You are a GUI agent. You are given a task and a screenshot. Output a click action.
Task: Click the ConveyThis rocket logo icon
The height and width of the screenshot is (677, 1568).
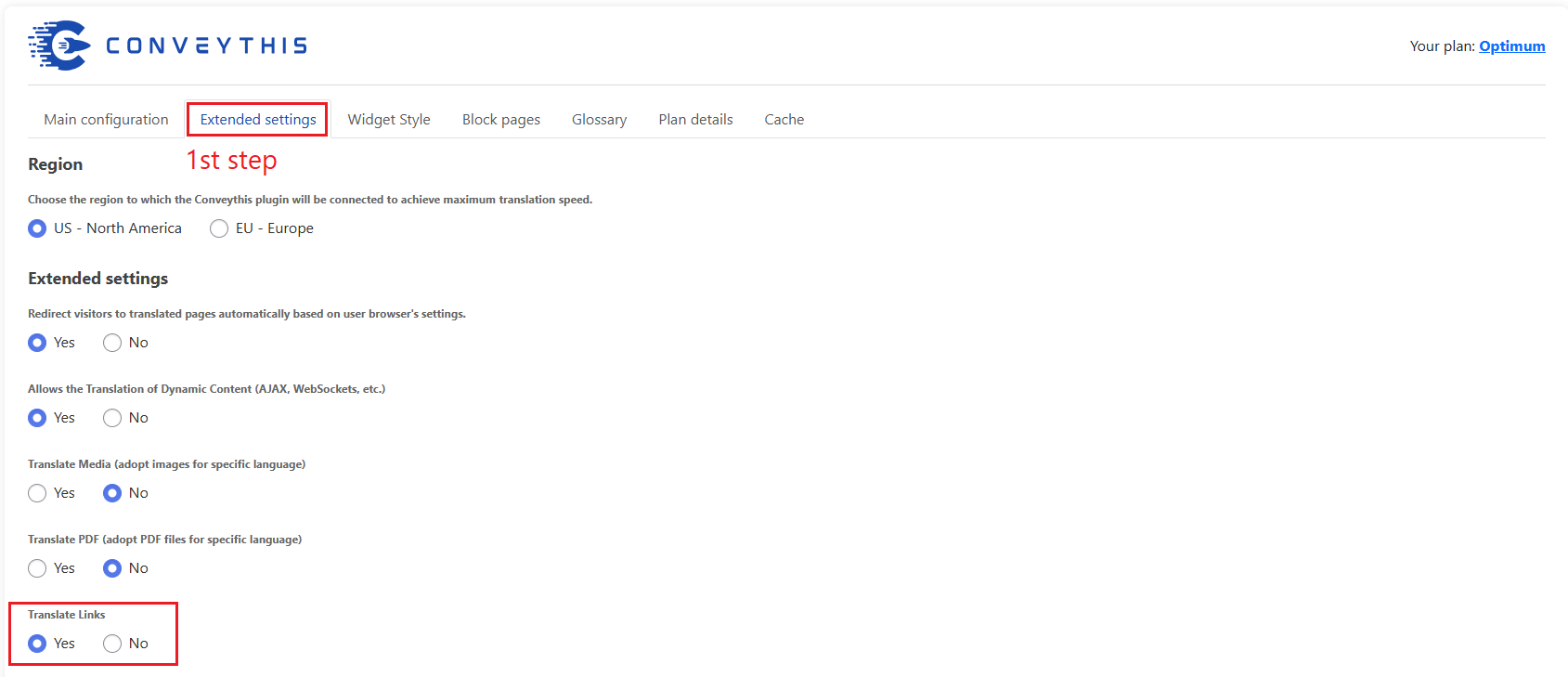pyautogui.click(x=59, y=46)
